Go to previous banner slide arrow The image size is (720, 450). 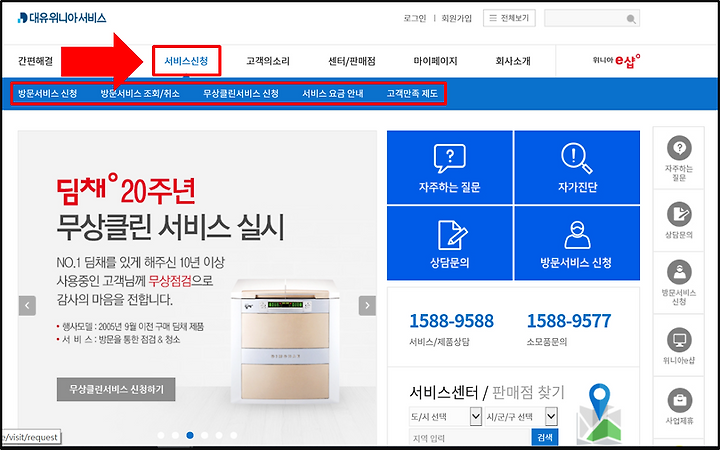click(27, 305)
